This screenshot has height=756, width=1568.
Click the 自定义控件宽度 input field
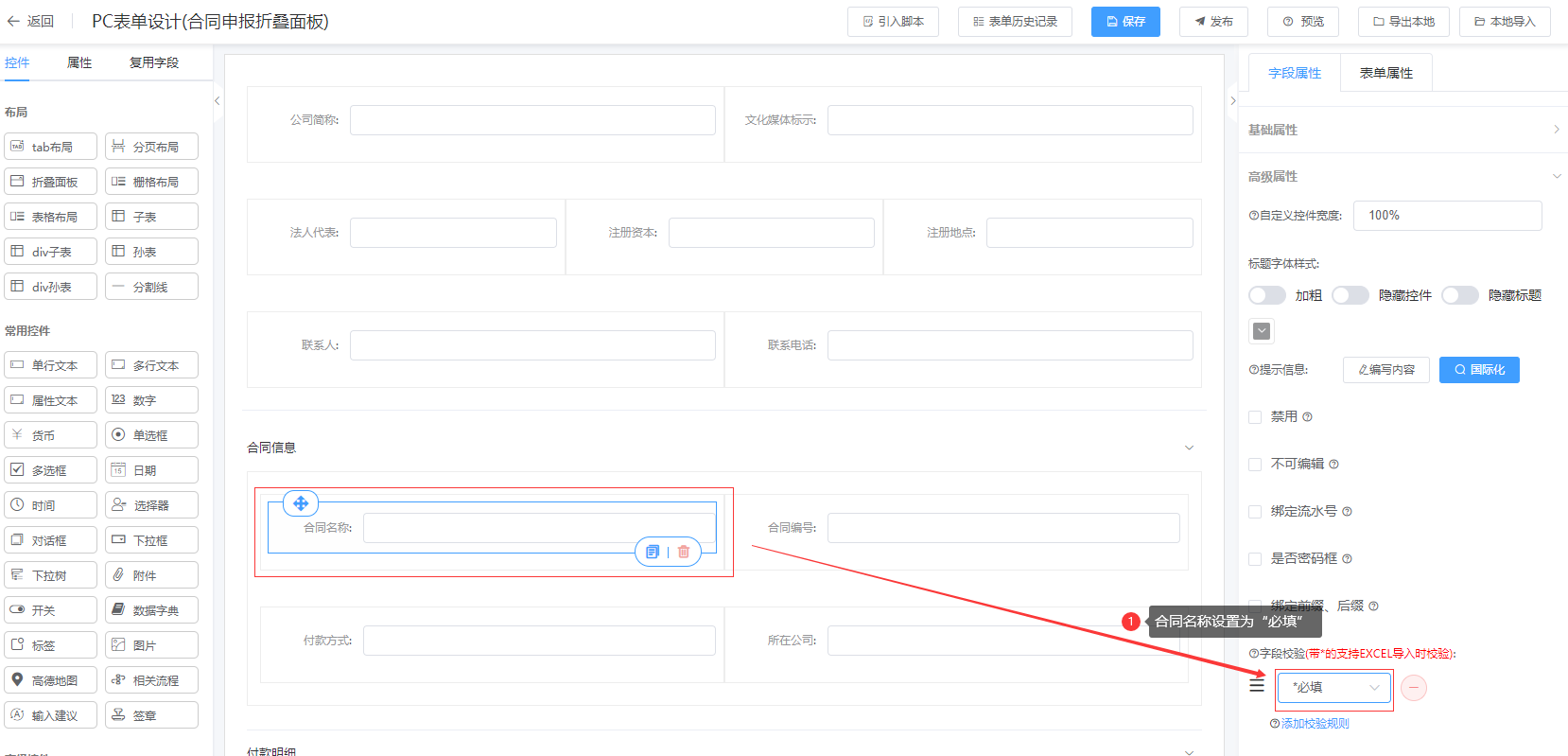point(1447,216)
